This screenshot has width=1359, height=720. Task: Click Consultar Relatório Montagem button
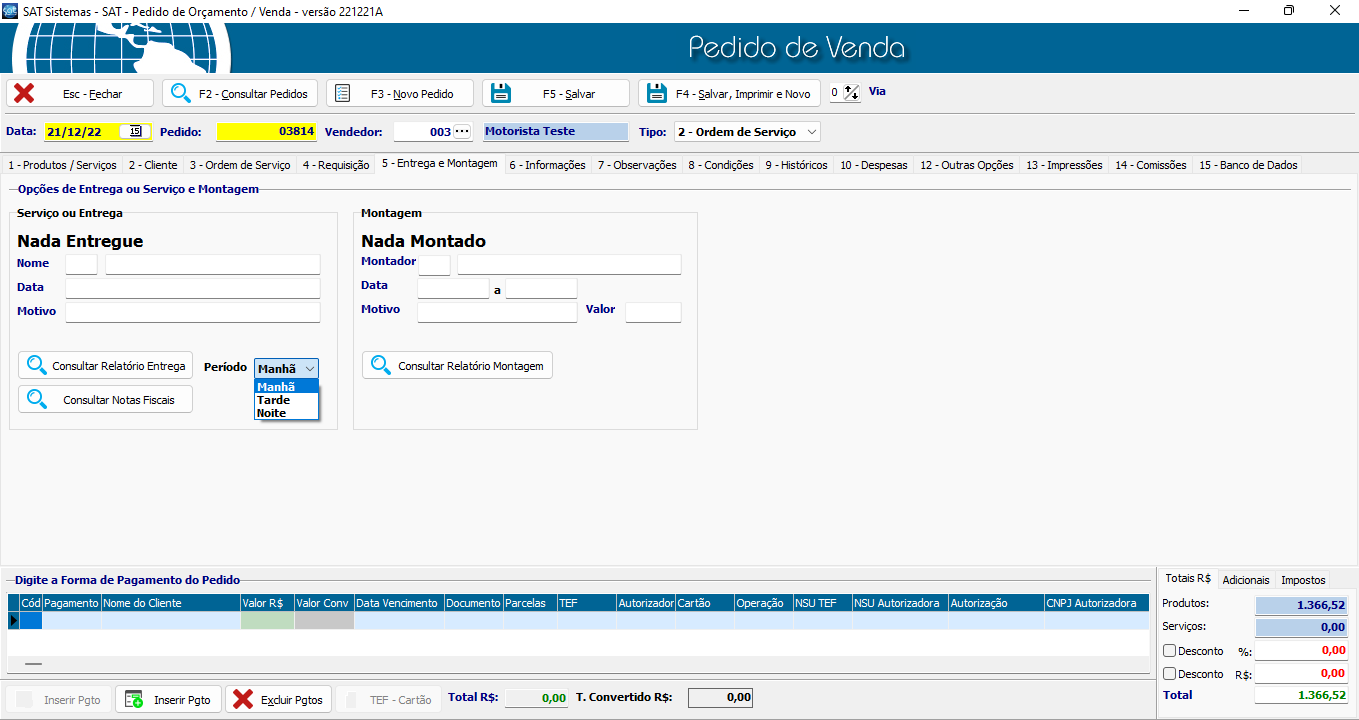click(x=457, y=366)
